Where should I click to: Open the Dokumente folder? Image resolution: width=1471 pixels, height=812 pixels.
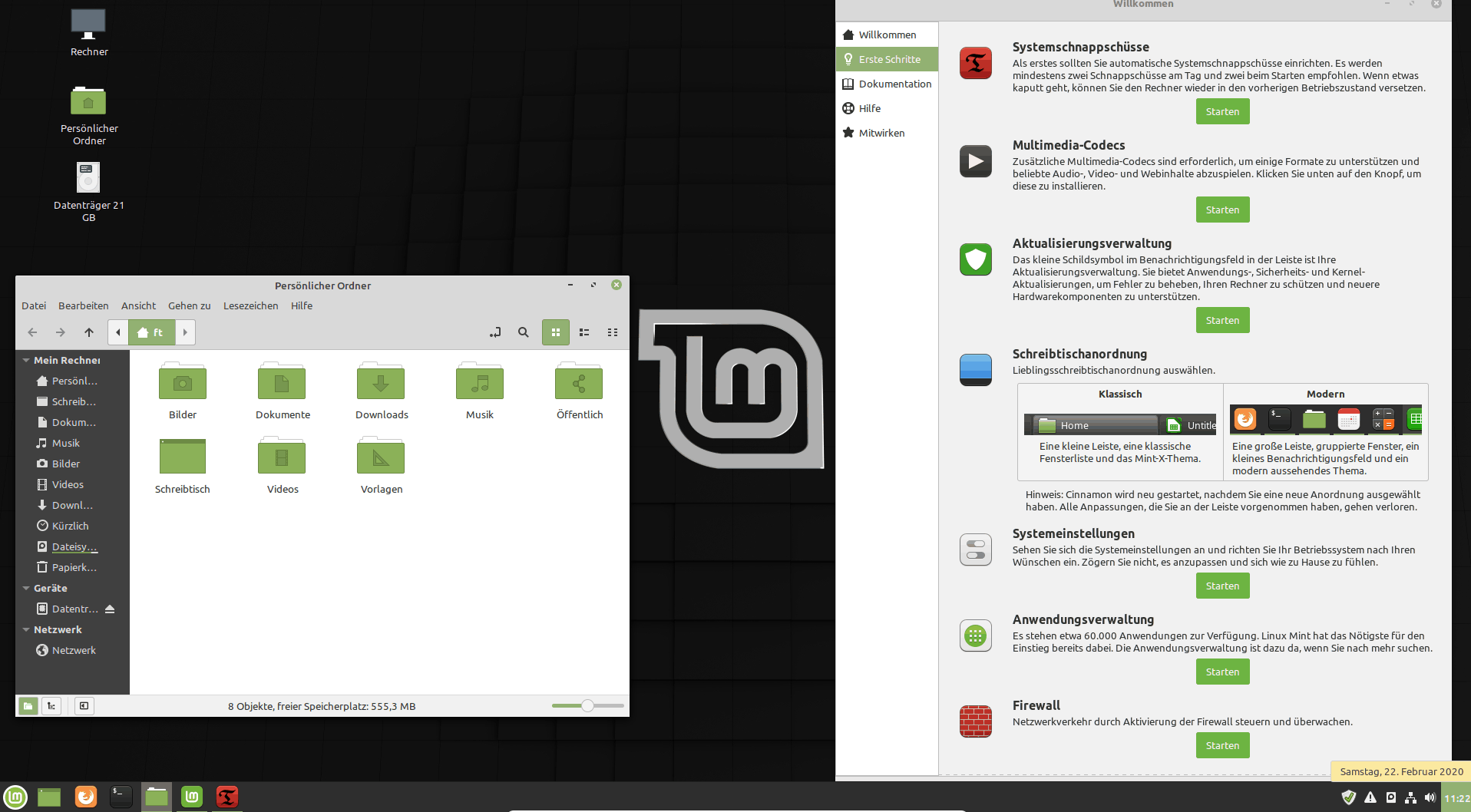(x=283, y=391)
